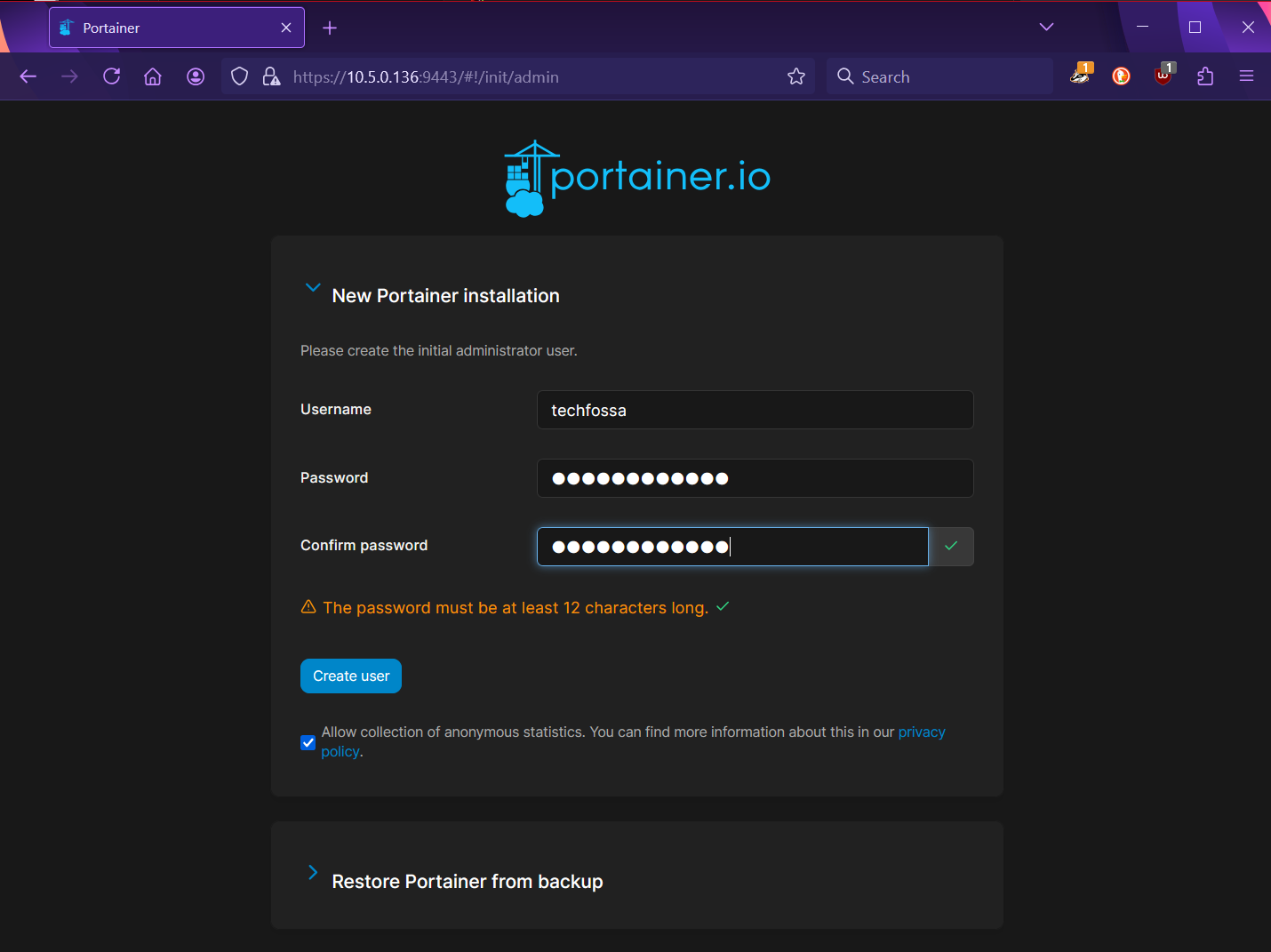Click the browser reload icon
Viewport: 1271px width, 952px height.
(111, 76)
